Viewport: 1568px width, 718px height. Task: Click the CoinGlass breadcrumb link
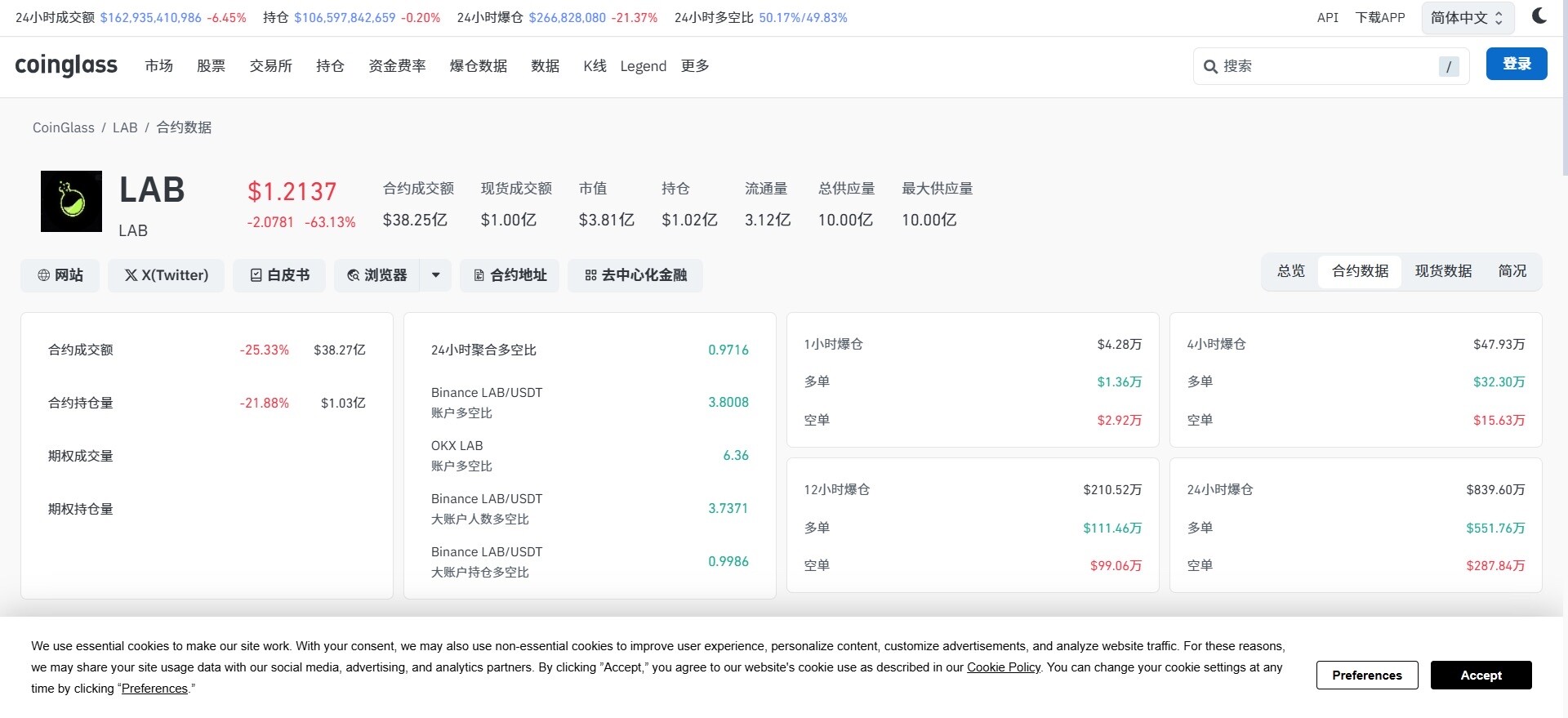[x=64, y=127]
